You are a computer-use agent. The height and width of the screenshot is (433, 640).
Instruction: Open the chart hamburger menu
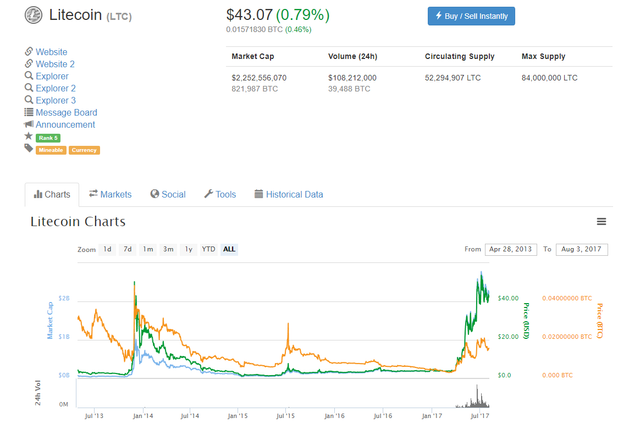[x=601, y=222]
